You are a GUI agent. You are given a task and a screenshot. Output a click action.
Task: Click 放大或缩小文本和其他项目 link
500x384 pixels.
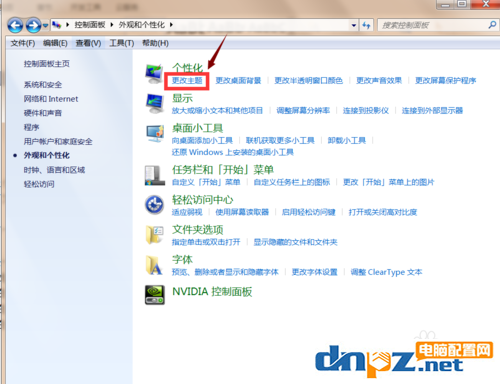point(217,111)
